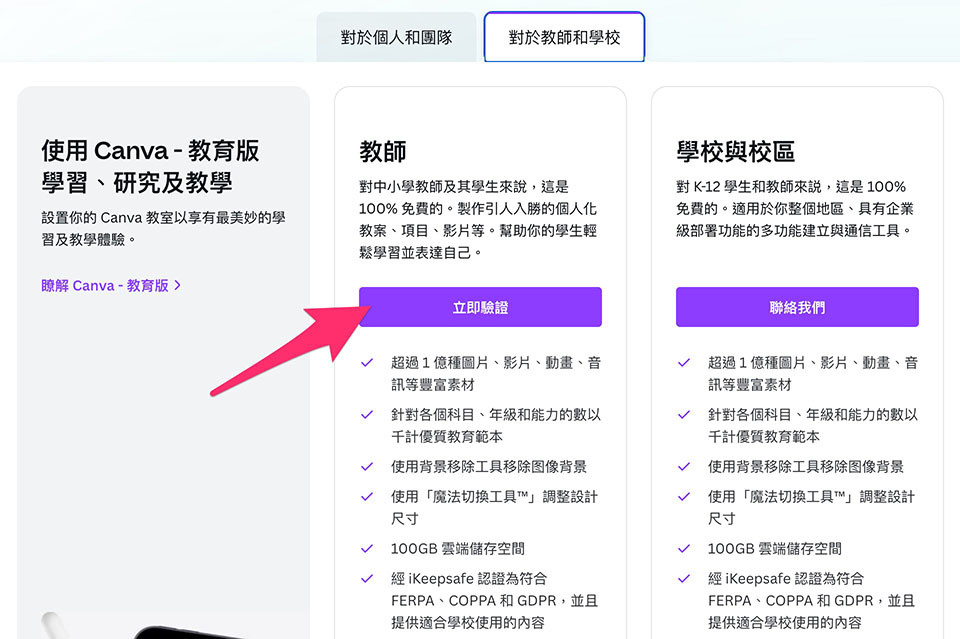Click checkmark beside 100GB 雲端儲存空間 in 學校與校區 card
The image size is (960, 639).
click(684, 549)
